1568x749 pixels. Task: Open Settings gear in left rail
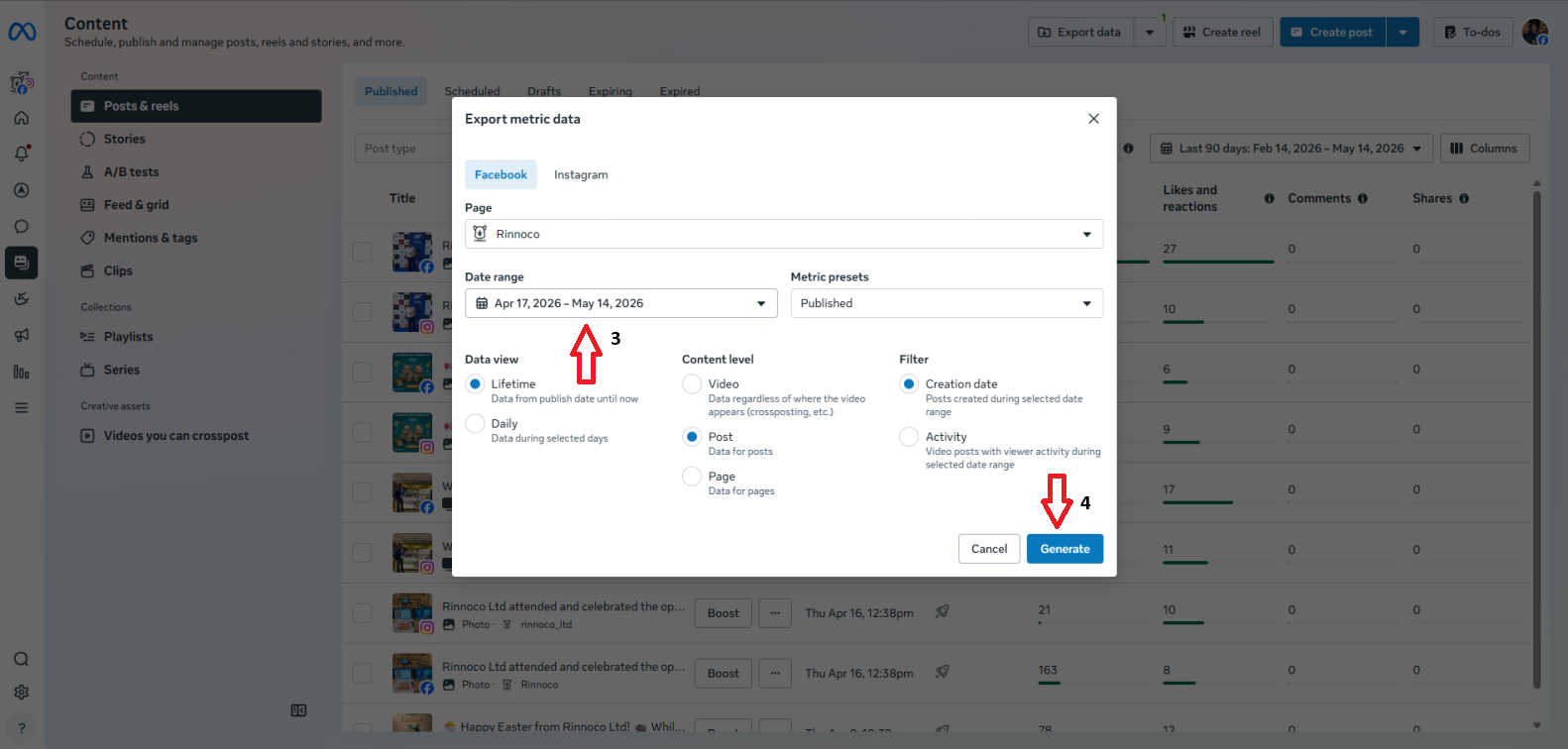coord(21,693)
